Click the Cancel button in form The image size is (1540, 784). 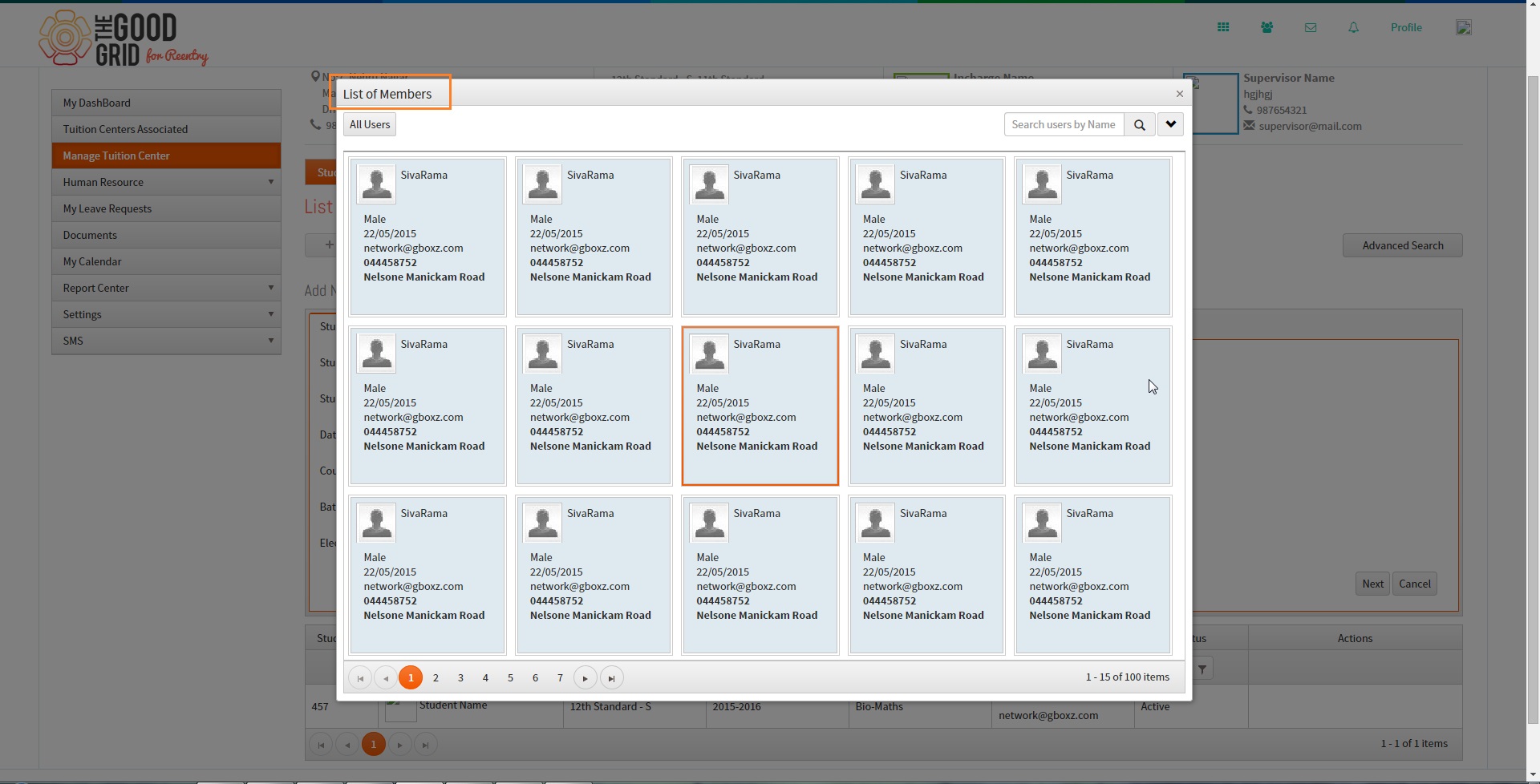1414,584
